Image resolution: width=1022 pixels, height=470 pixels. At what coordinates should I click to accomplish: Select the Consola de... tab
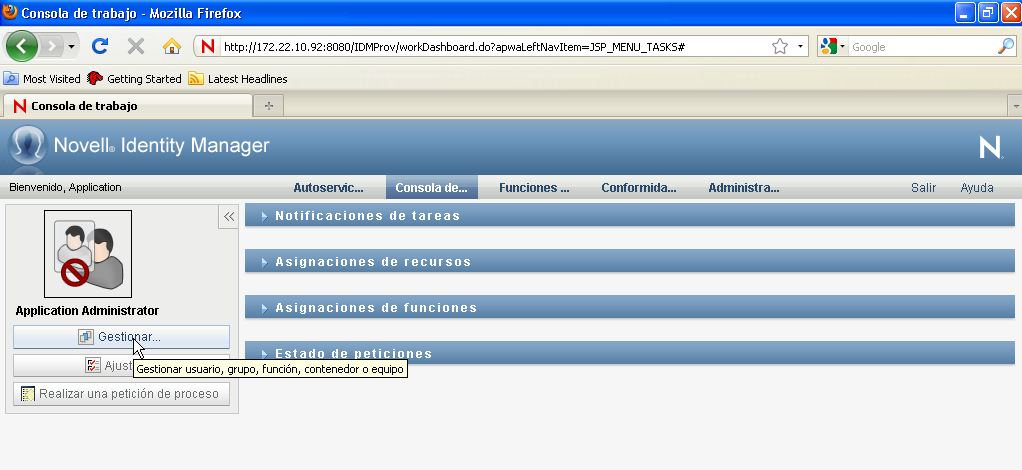[x=431, y=188]
